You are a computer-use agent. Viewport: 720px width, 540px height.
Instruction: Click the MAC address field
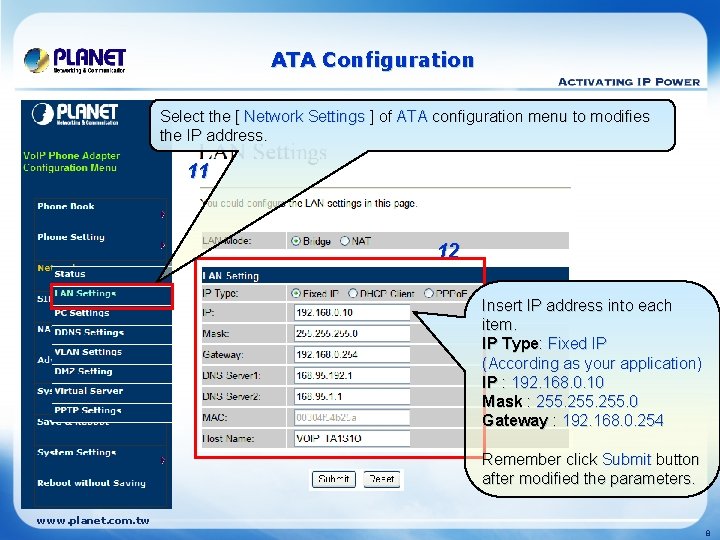[352, 417]
